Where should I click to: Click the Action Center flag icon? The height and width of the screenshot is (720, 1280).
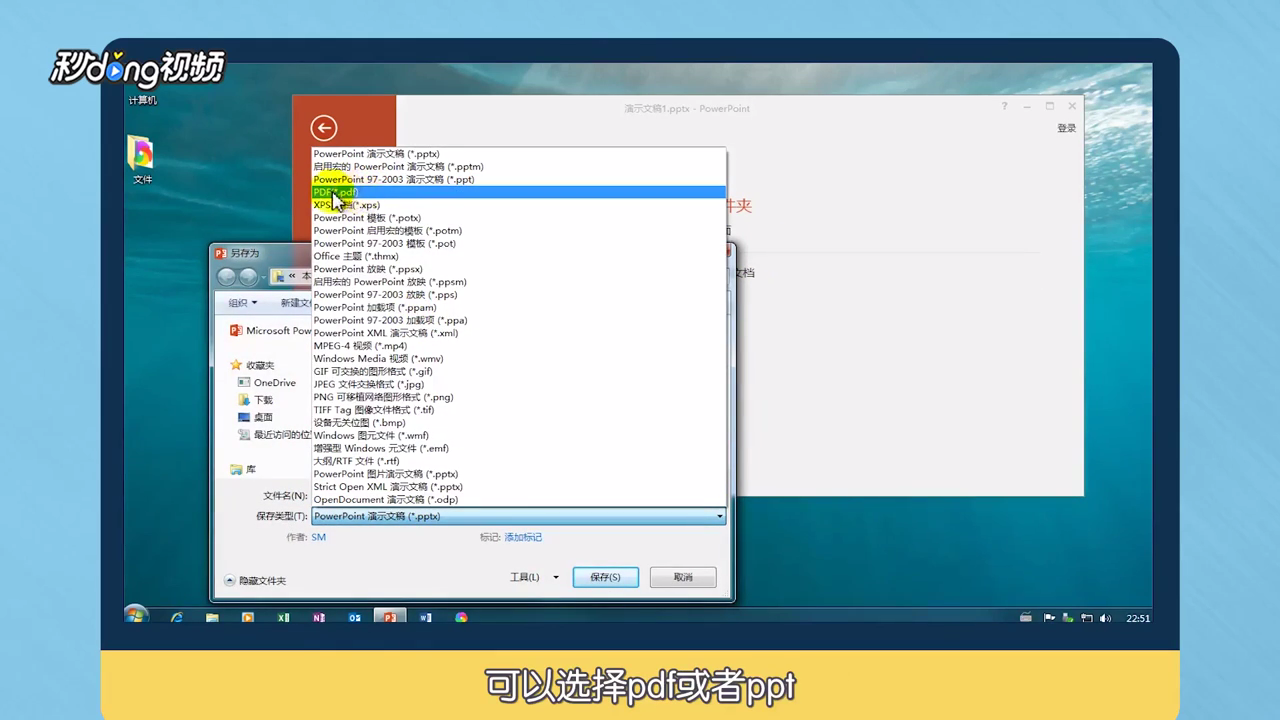click(1051, 618)
